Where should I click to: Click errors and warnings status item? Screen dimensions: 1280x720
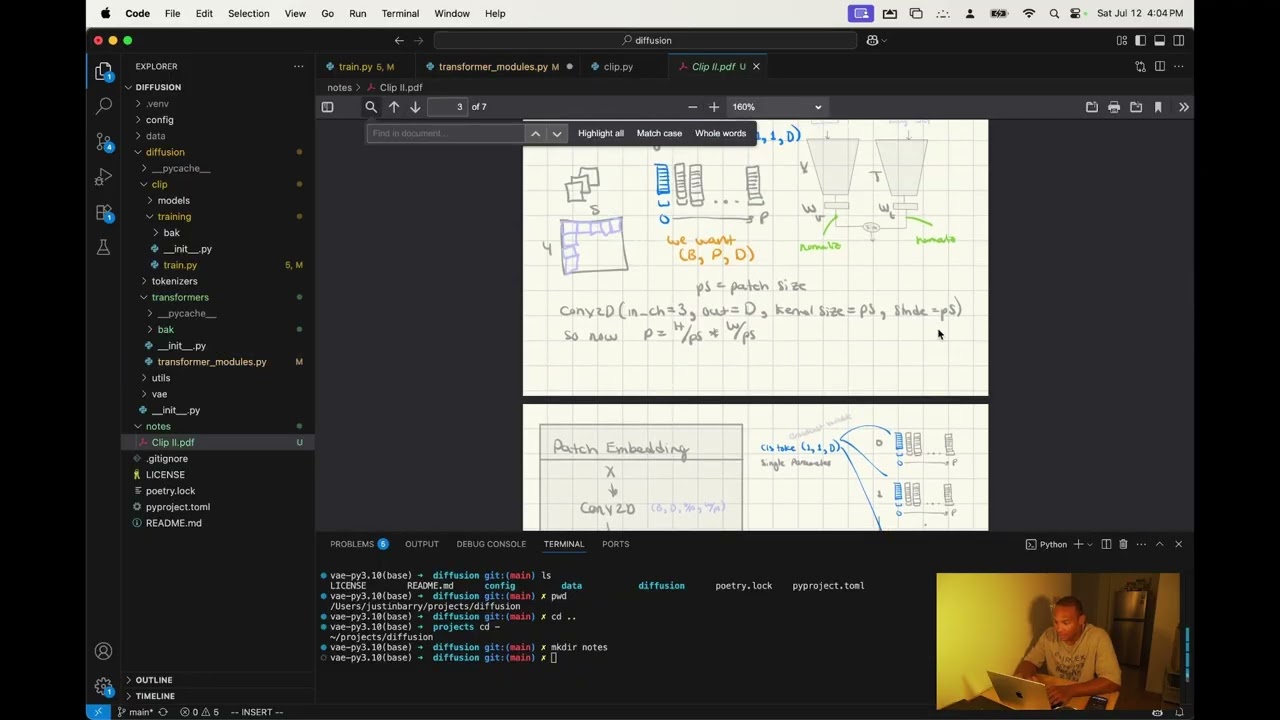point(199,712)
